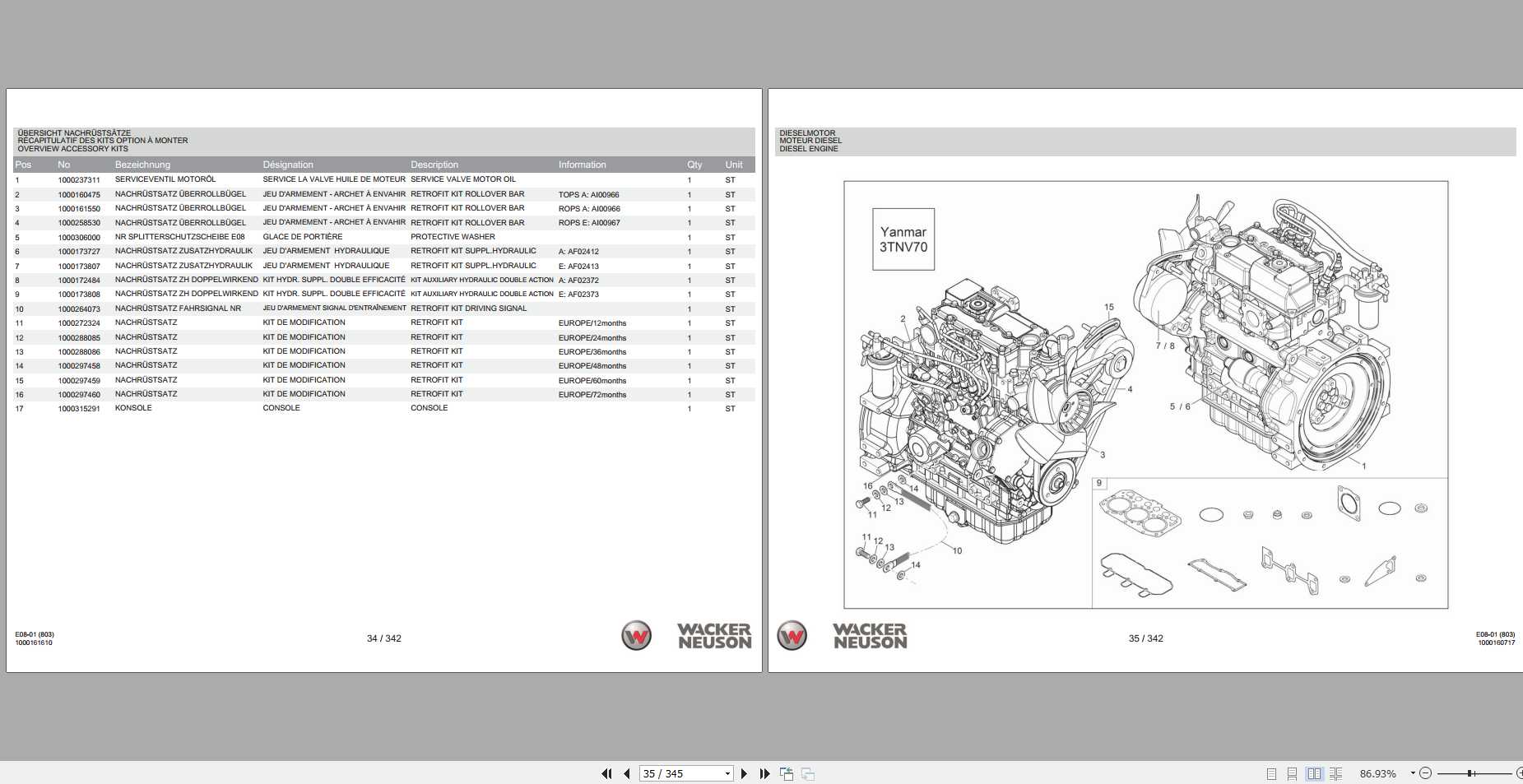The width and height of the screenshot is (1523, 784).
Task: Toggle two-page facing view
Action: pyautogui.click(x=1314, y=773)
